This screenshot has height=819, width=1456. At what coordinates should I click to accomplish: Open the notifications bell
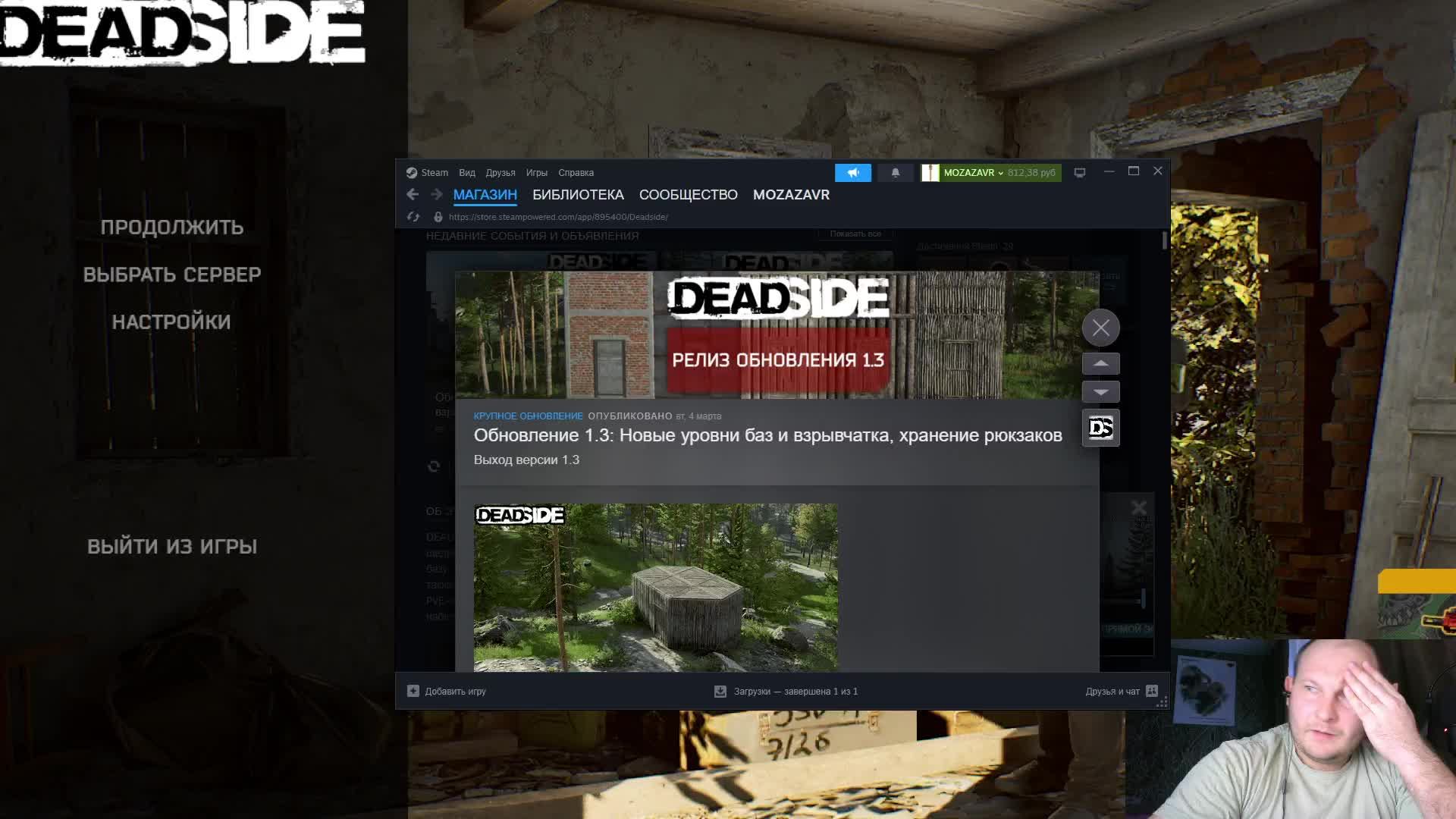[895, 173]
